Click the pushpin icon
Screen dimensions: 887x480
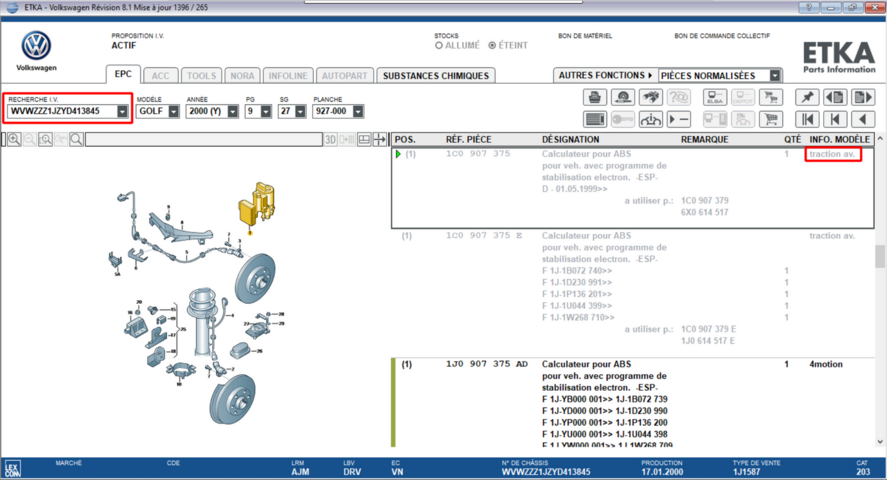pyautogui.click(x=807, y=97)
